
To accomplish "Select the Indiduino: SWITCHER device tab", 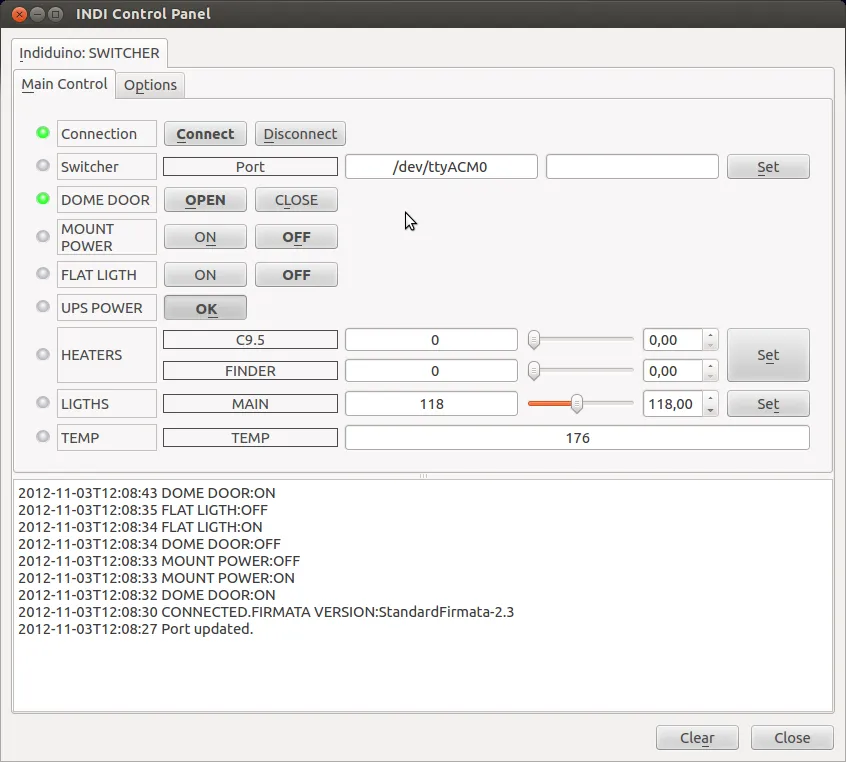I will coord(90,53).
